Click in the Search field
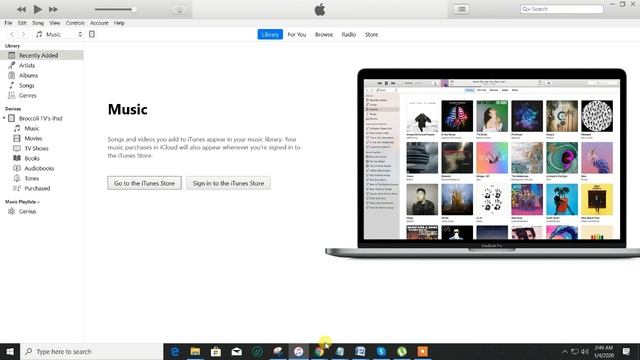The width and height of the screenshot is (640, 360). click(x=562, y=9)
